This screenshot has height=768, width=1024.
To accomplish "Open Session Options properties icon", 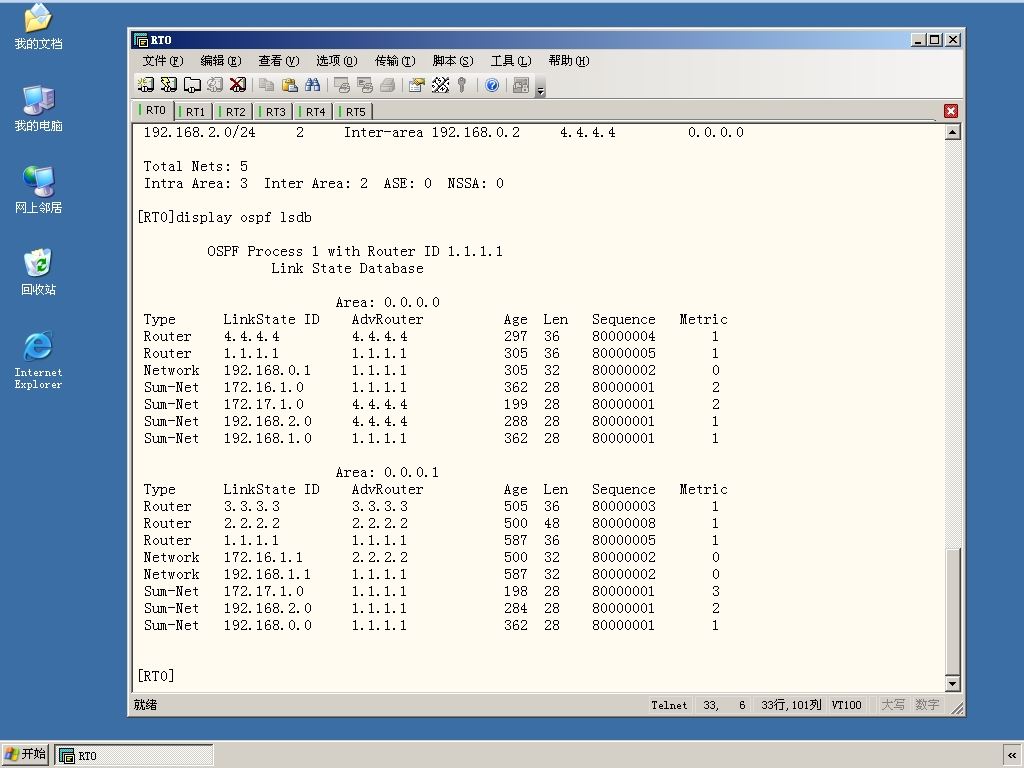I will [417, 85].
